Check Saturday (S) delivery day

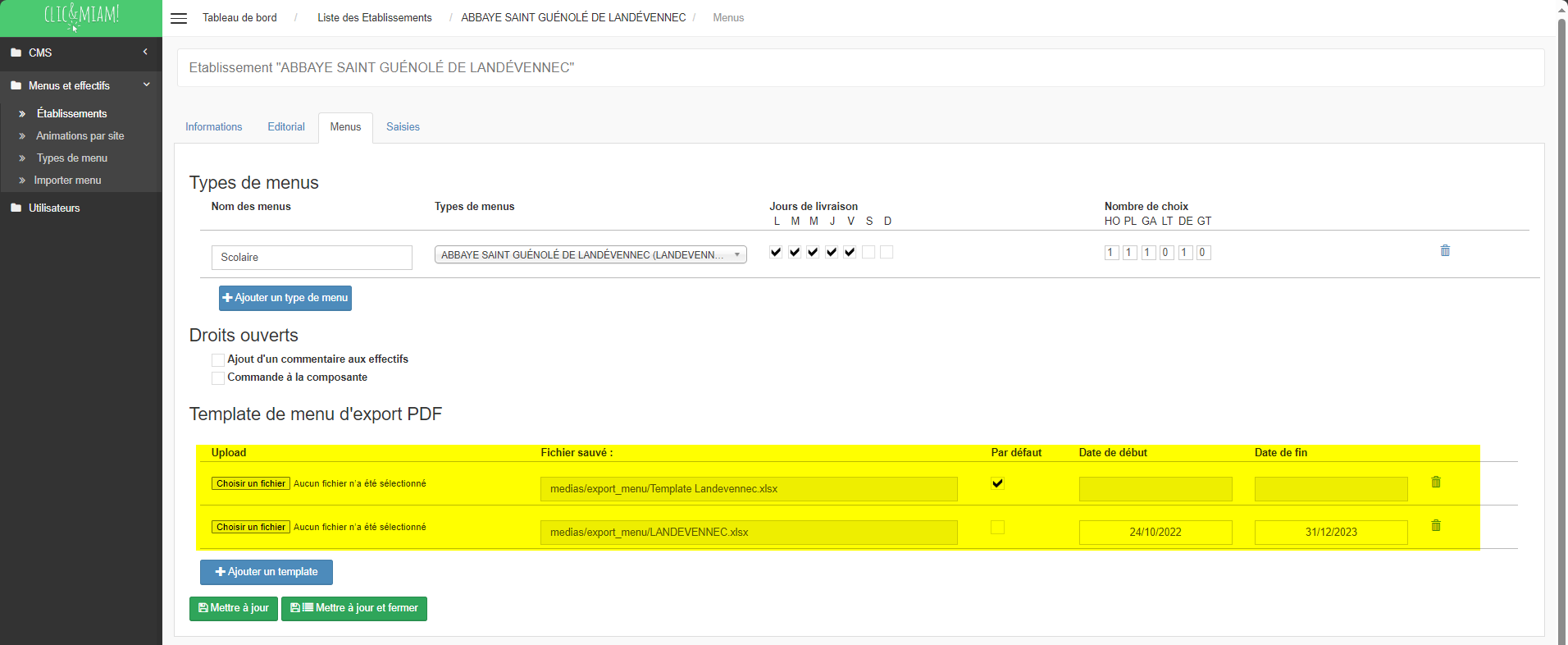(x=868, y=252)
